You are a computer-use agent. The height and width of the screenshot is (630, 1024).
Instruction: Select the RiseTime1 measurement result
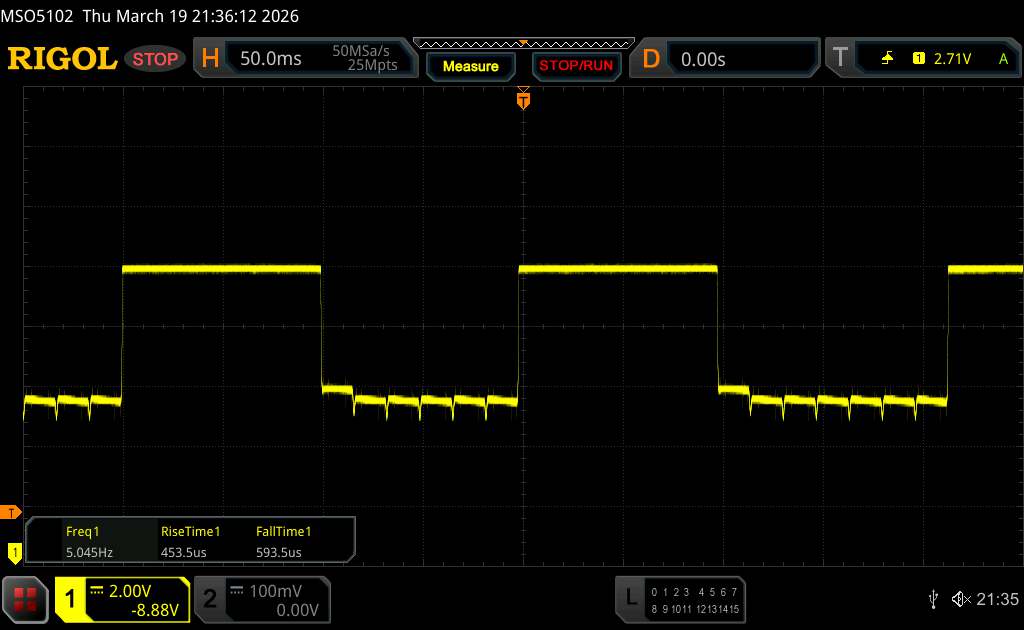coord(190,541)
